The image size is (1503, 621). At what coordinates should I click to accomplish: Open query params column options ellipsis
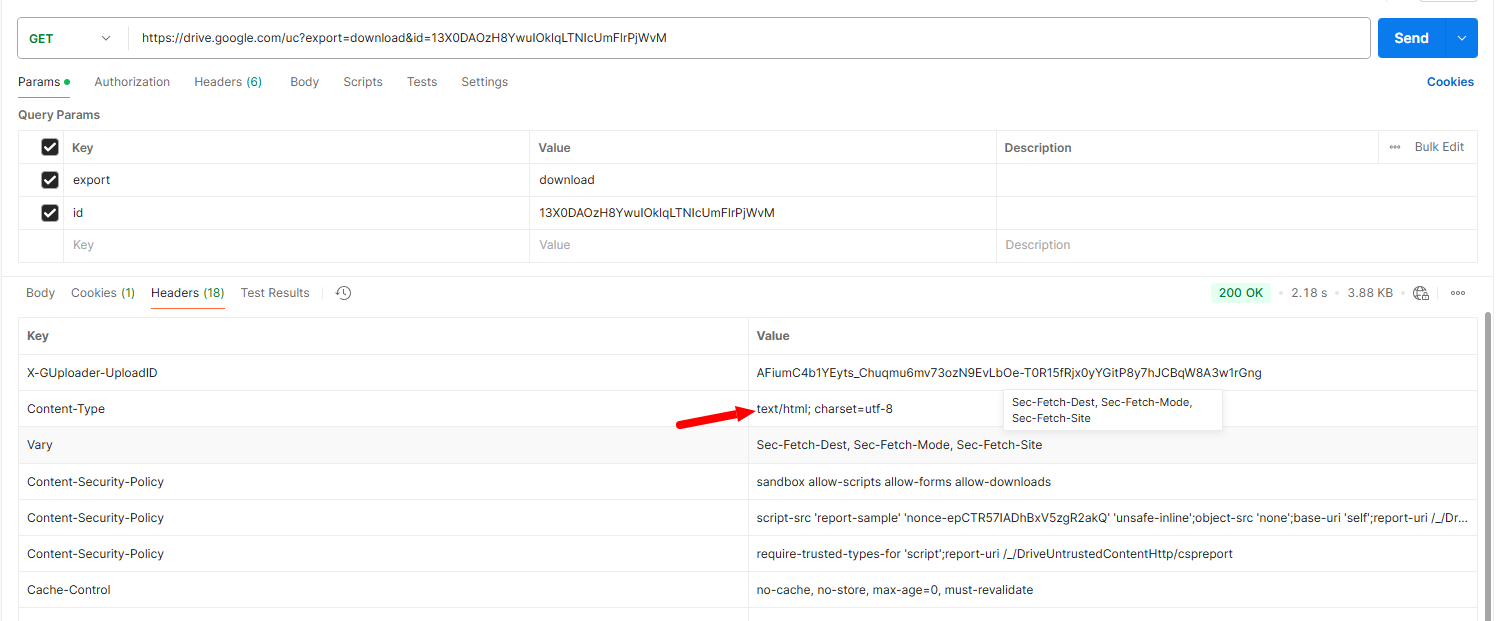pos(1395,147)
